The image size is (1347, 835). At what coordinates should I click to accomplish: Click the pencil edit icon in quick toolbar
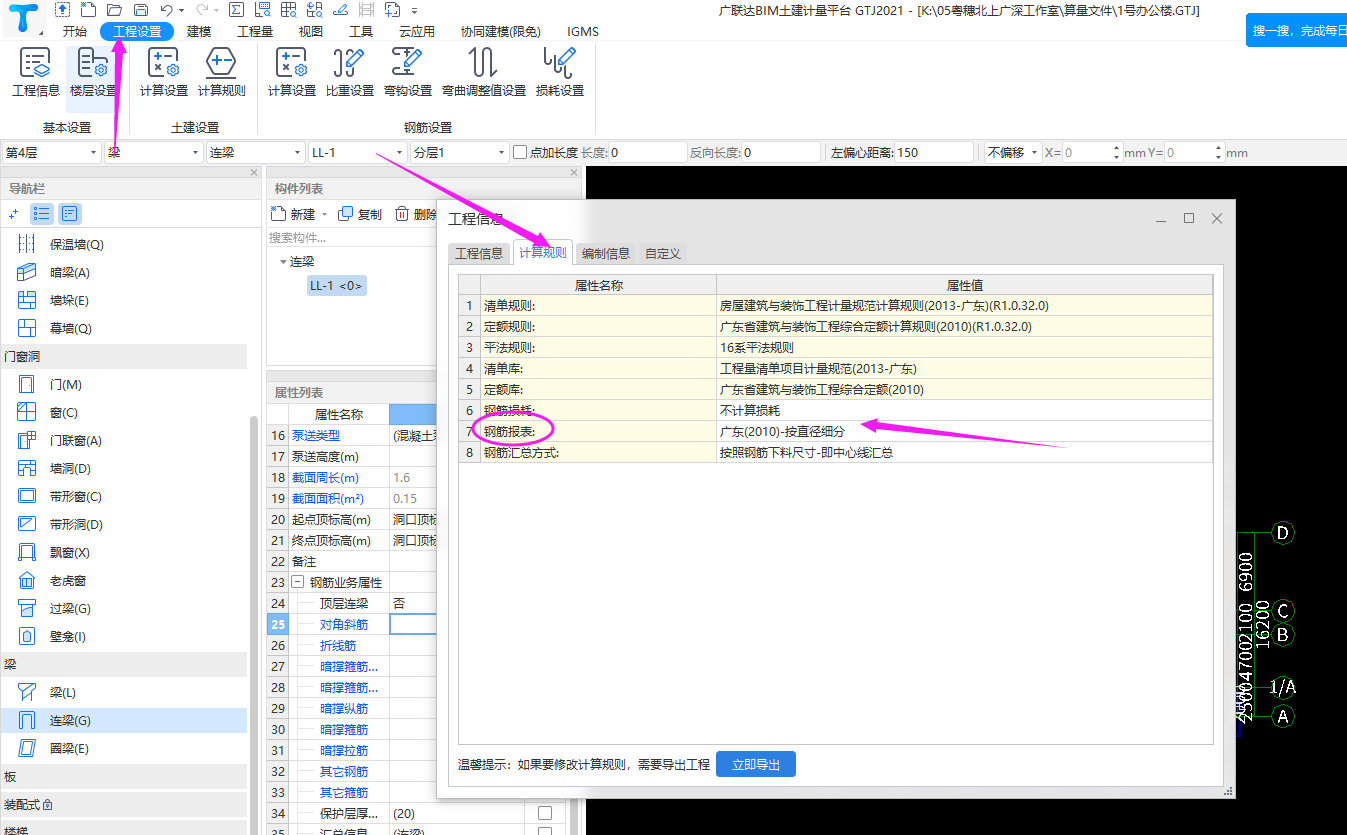[339, 10]
